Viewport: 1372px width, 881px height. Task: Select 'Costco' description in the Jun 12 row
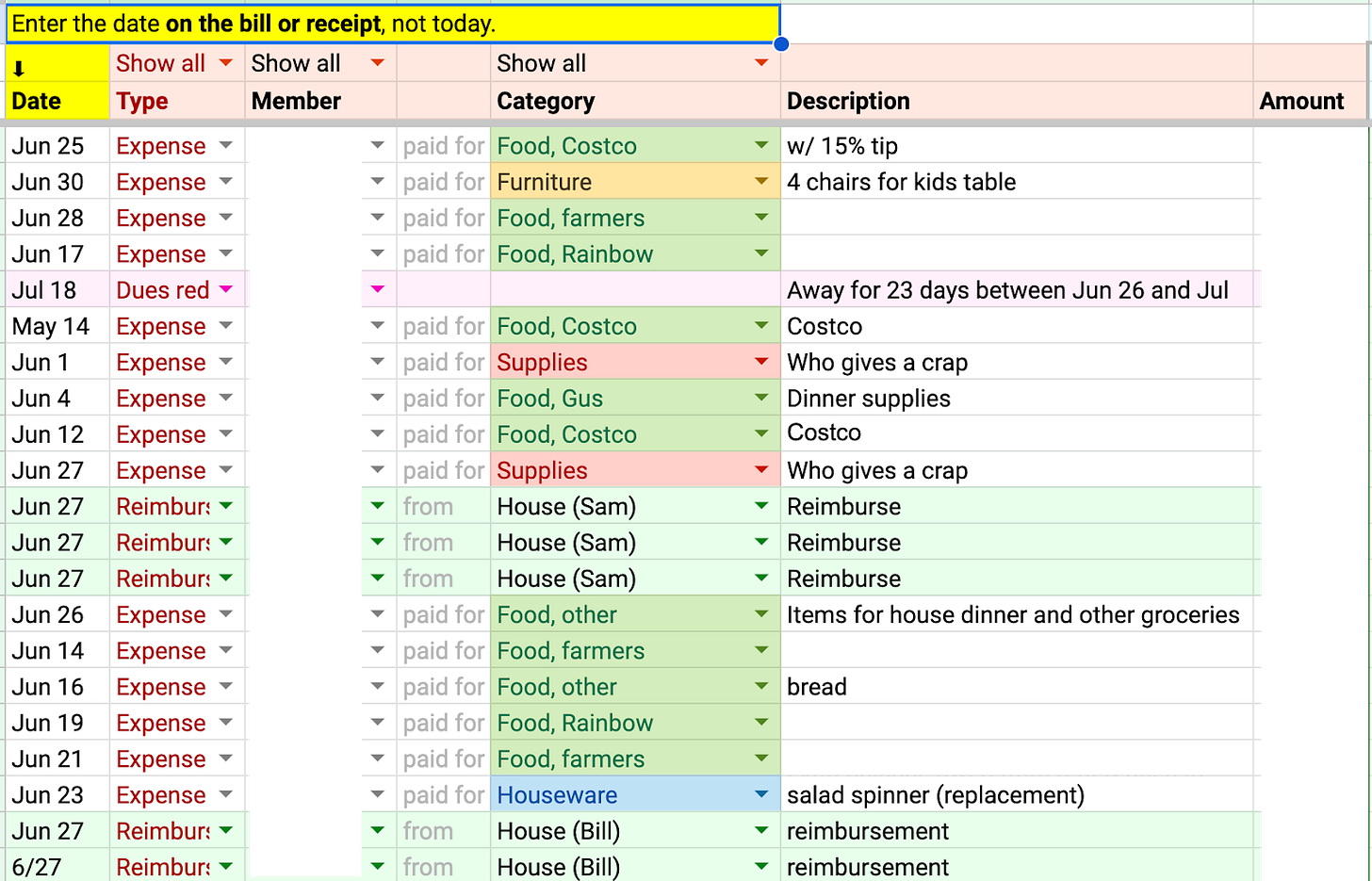pyautogui.click(x=1017, y=434)
